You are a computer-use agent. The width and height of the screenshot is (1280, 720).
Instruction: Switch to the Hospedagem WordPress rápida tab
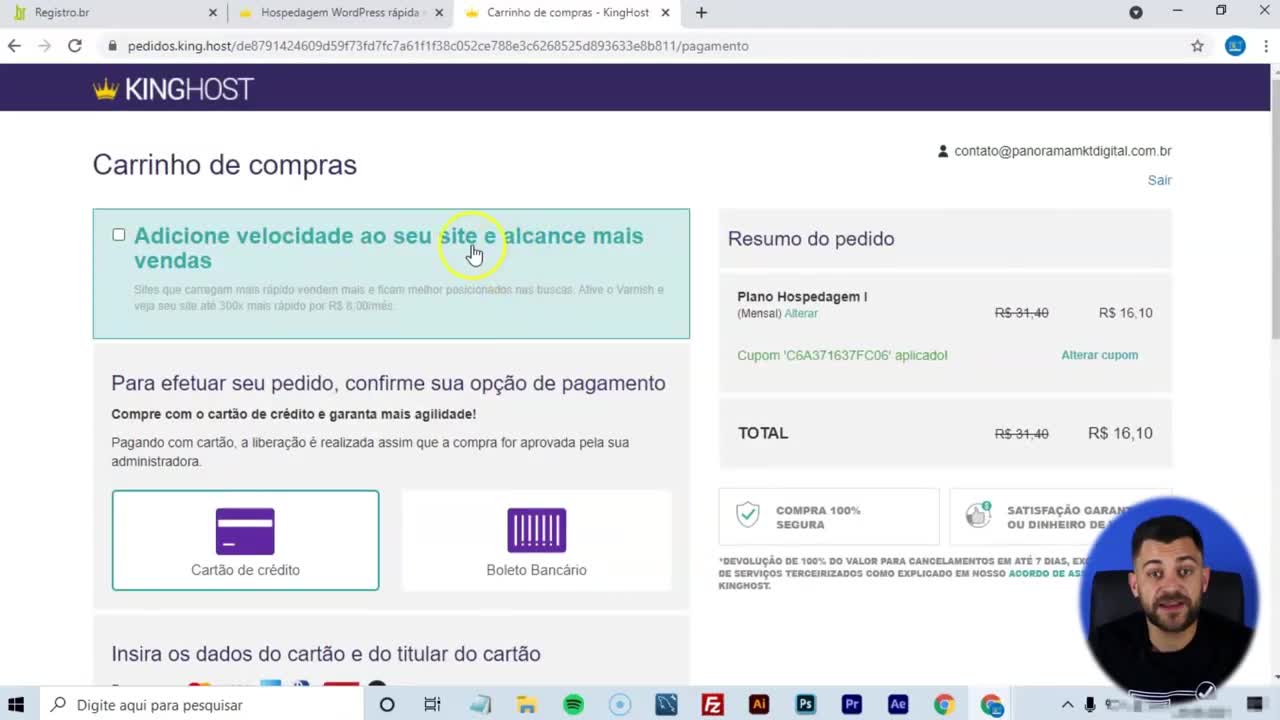click(x=342, y=13)
